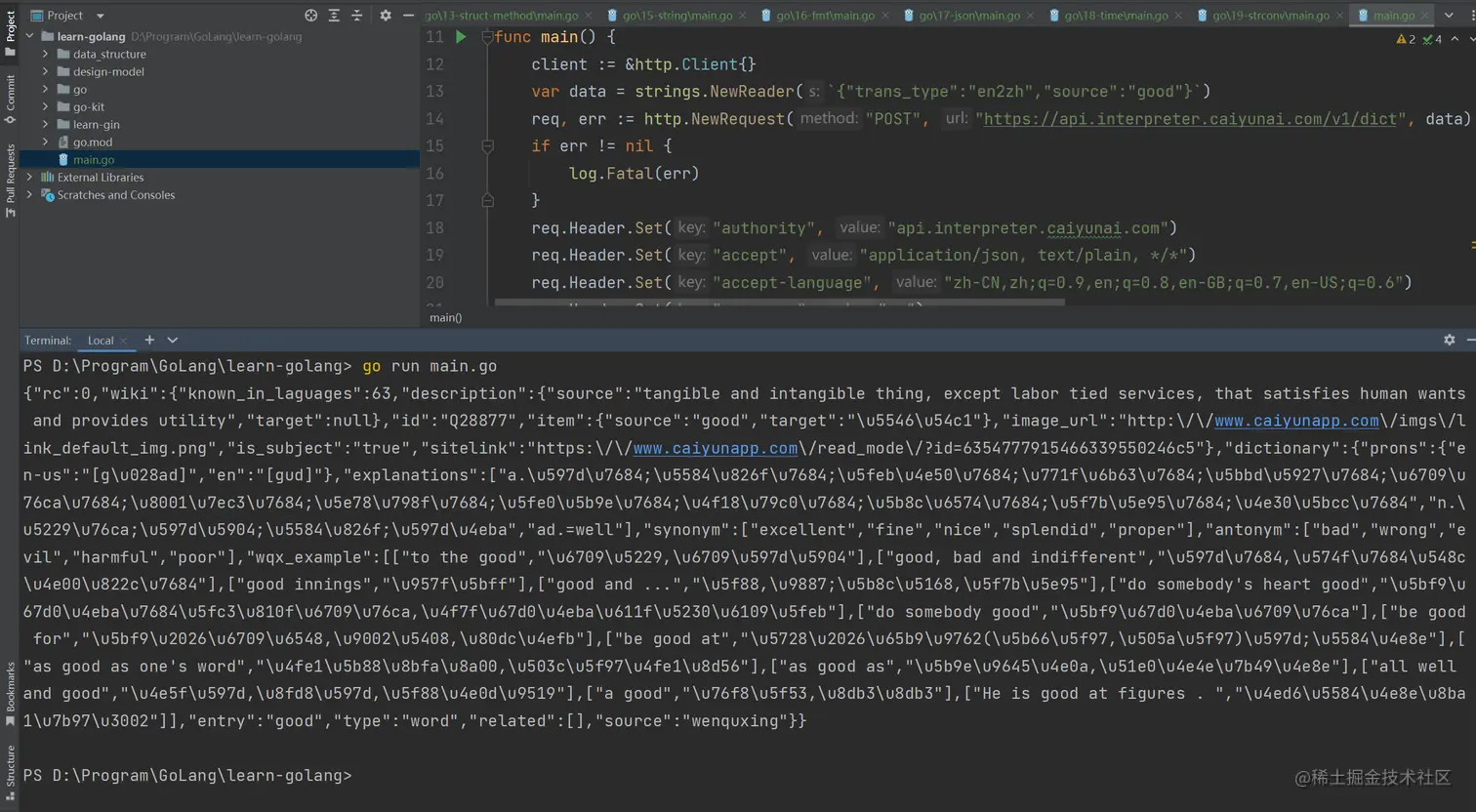
Task: Expand the data_structure folder
Action: click(46, 54)
